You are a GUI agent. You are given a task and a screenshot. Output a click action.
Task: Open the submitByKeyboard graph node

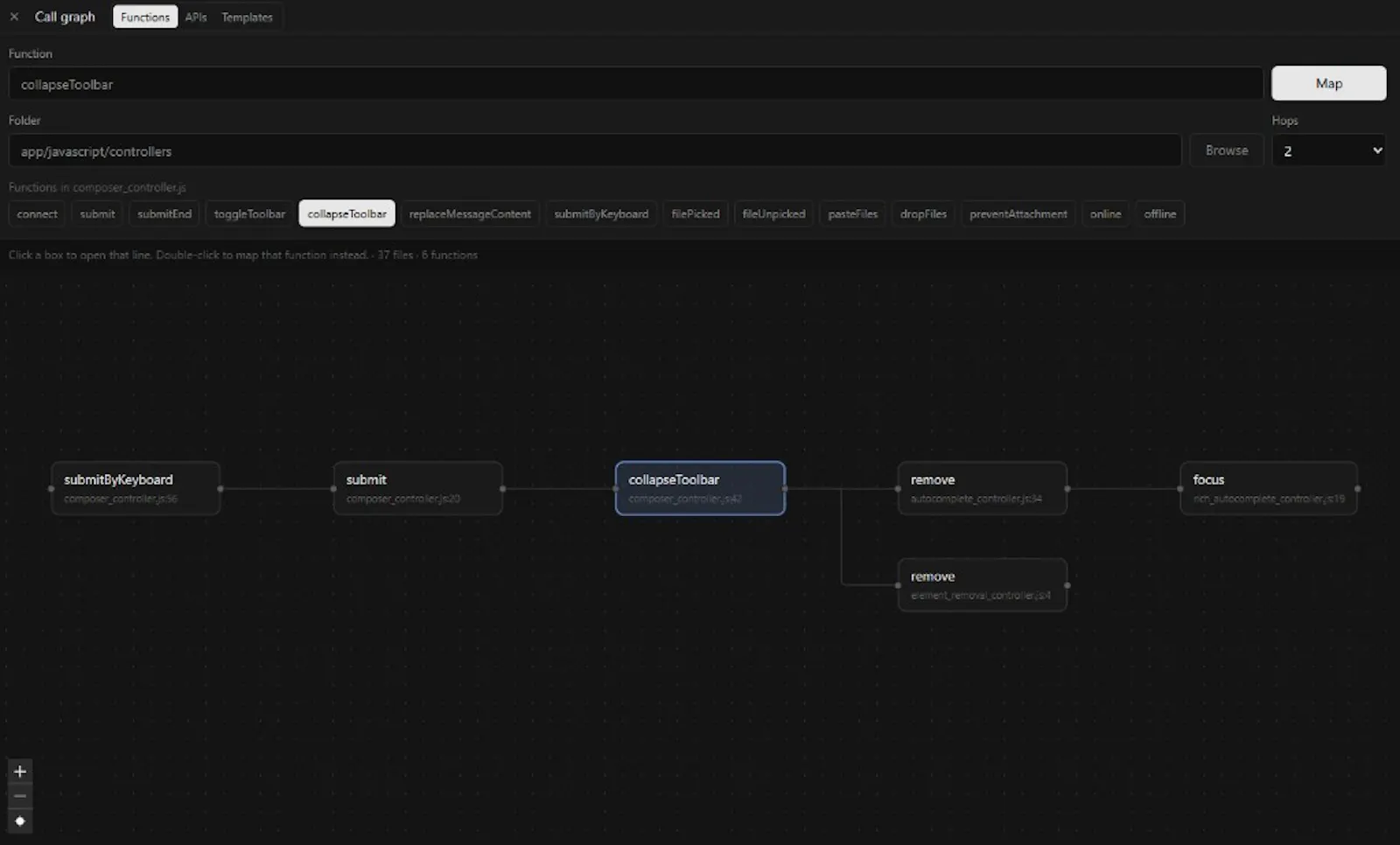136,488
